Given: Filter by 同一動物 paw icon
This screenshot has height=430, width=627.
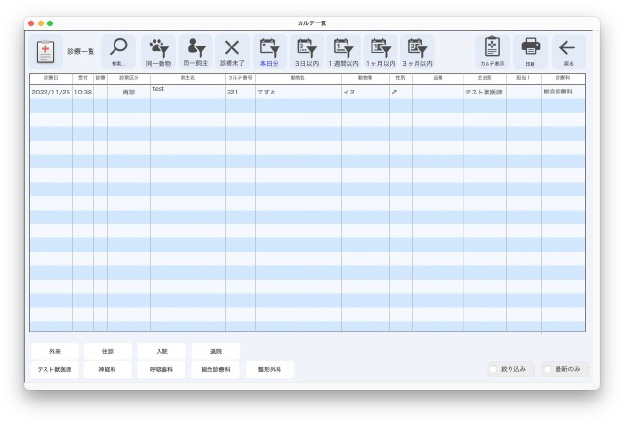Looking at the screenshot, I should (x=158, y=50).
